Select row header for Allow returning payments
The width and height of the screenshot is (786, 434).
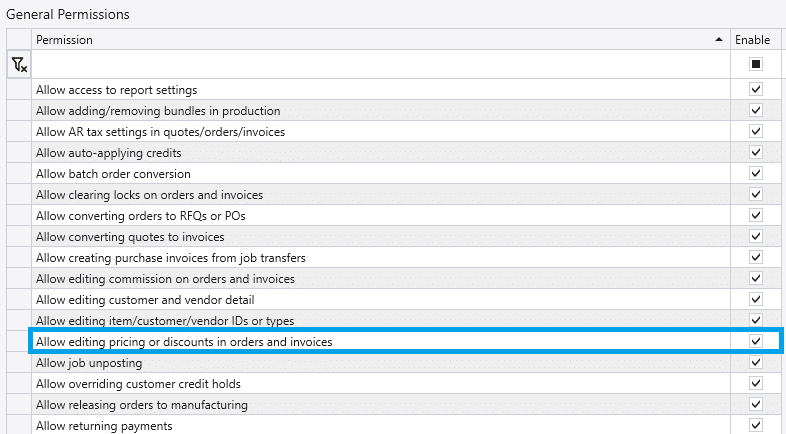coord(19,425)
